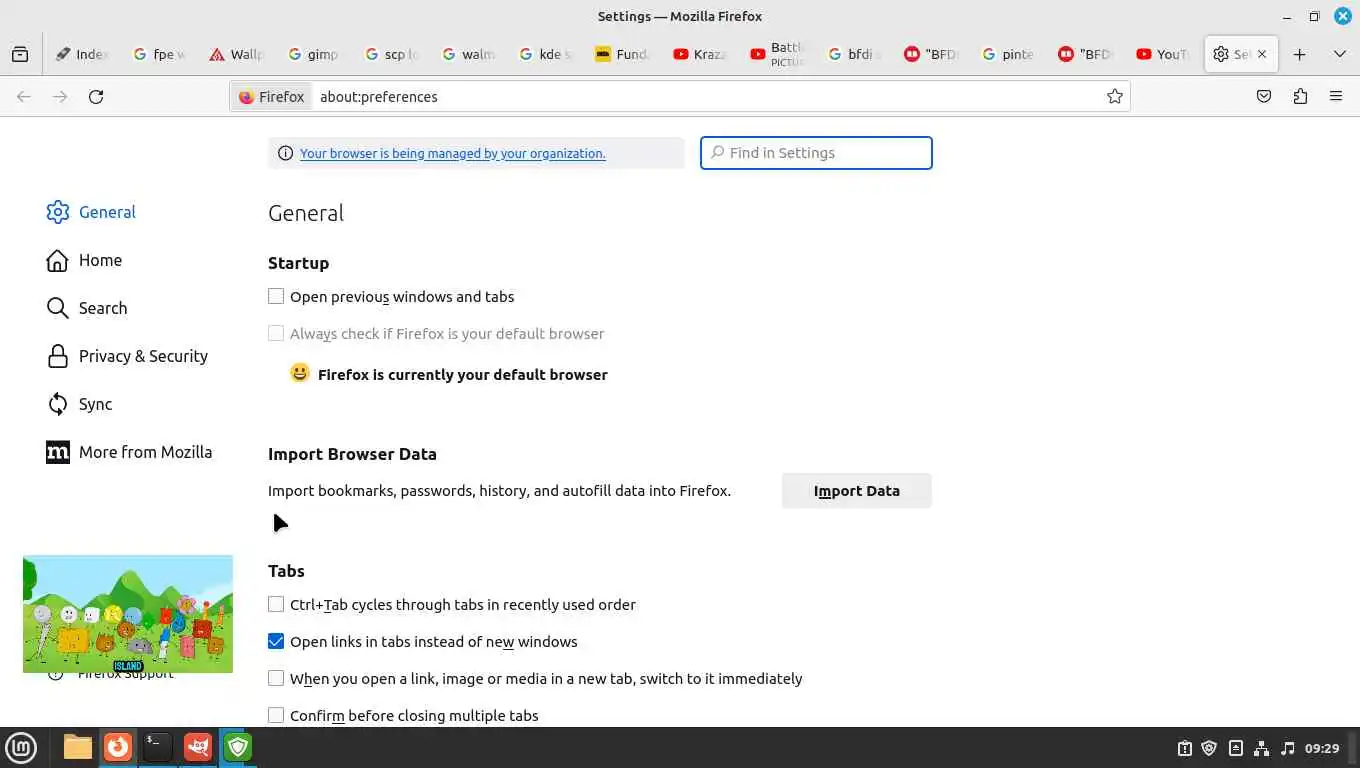The image size is (1360, 768).
Task: Bookmark this page with the star
Action: tap(1114, 97)
